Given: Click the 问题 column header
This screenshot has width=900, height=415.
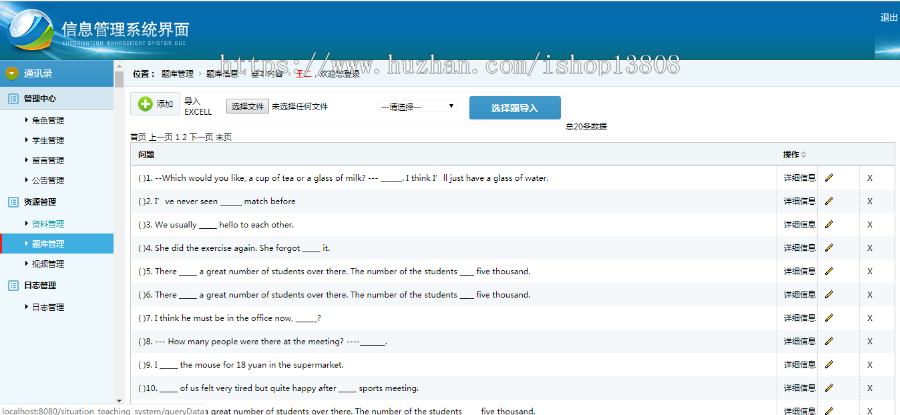Looking at the screenshot, I should [x=146, y=154].
